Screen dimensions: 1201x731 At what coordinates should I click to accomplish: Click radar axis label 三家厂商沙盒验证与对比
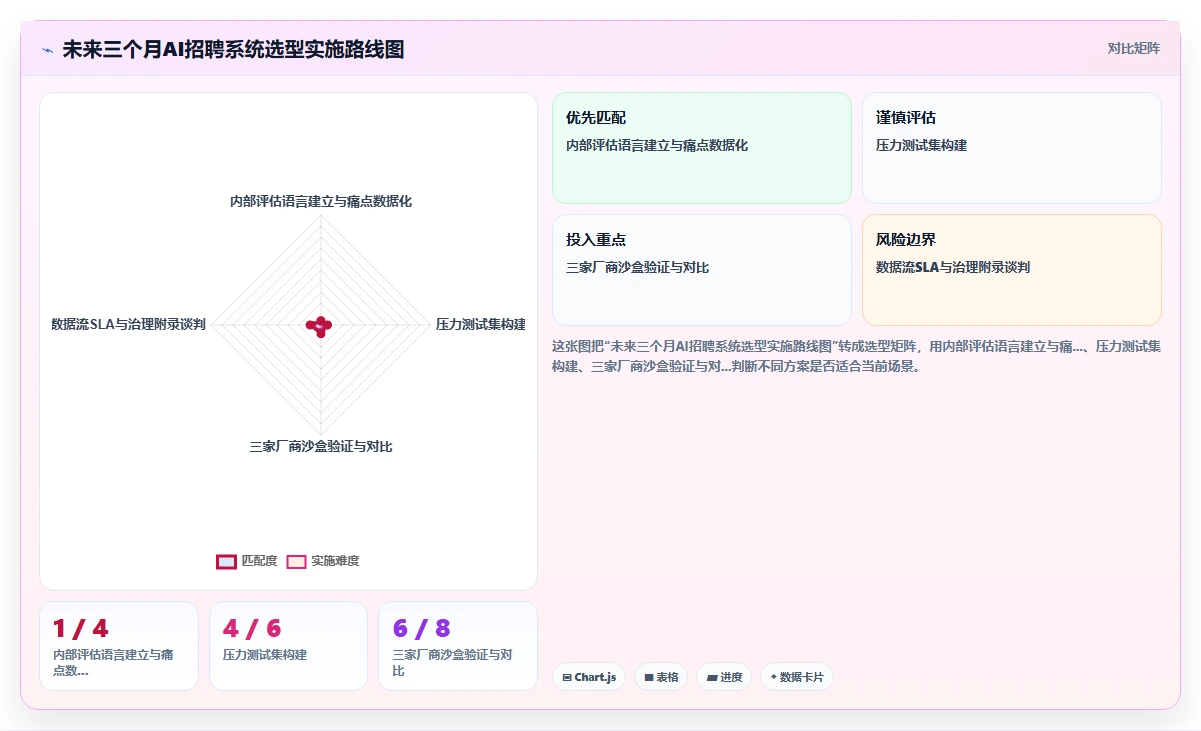click(x=321, y=447)
